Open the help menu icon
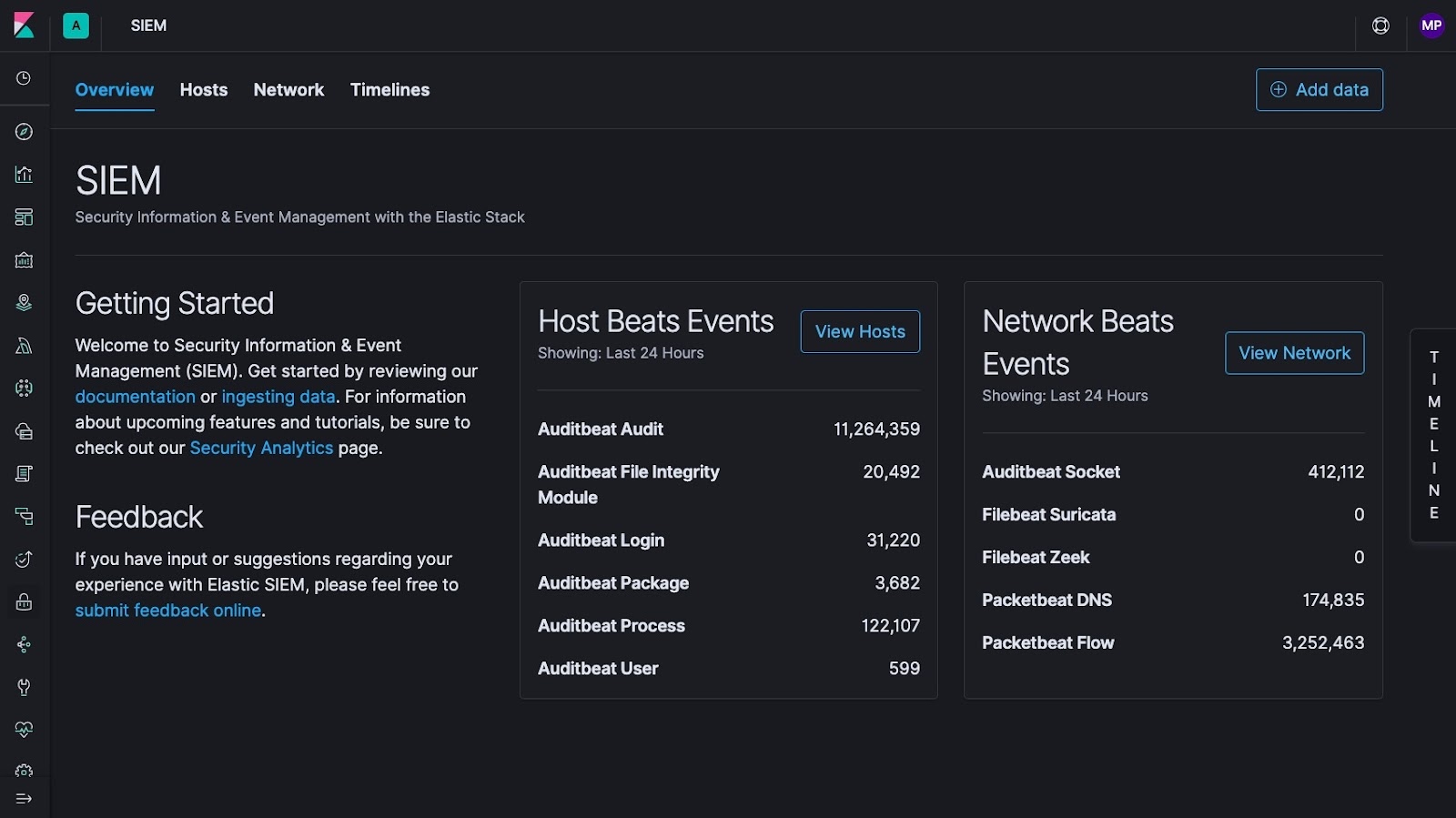This screenshot has width=1456, height=818. [1380, 25]
